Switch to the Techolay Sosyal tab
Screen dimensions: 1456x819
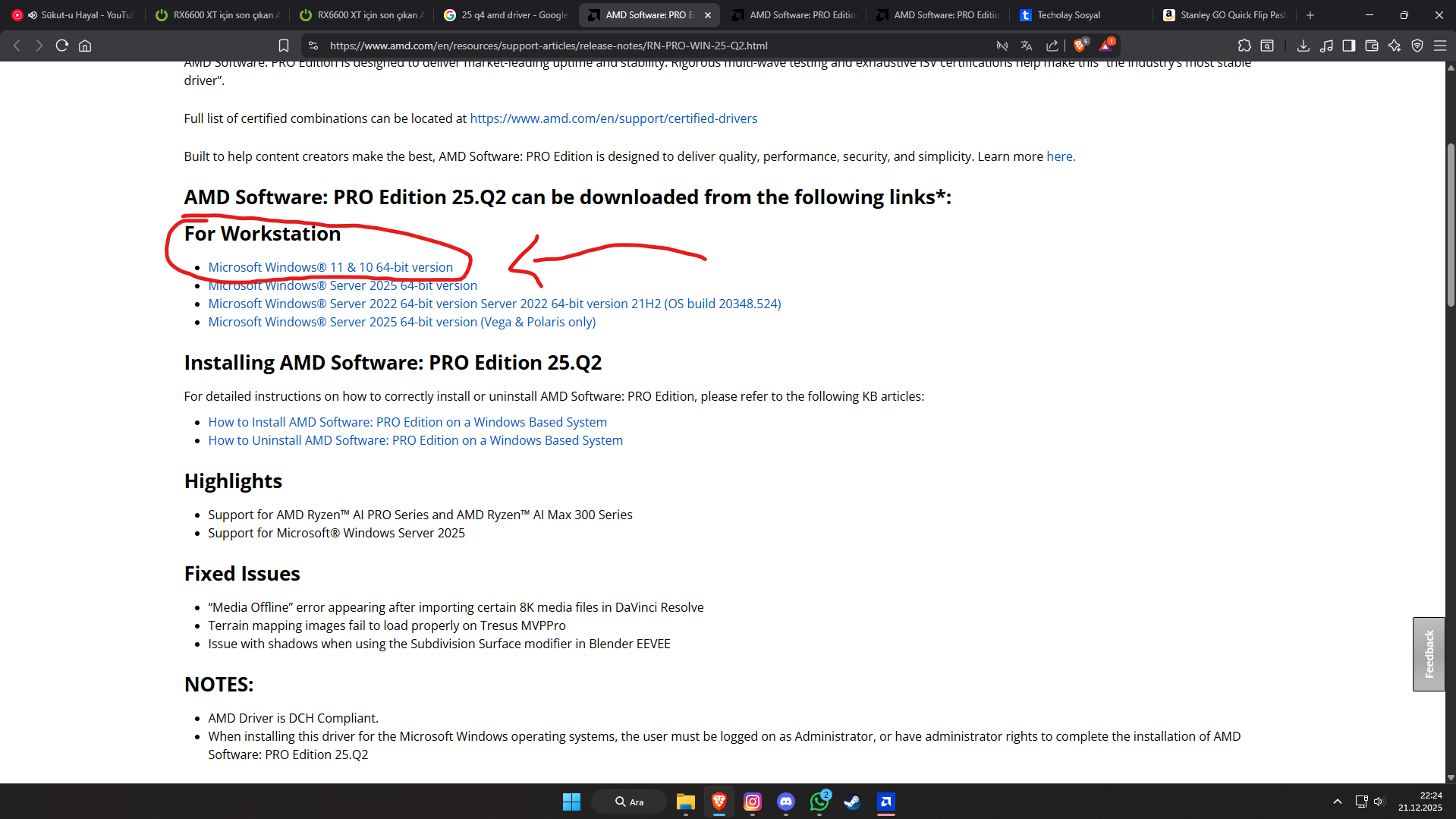(x=1082, y=15)
